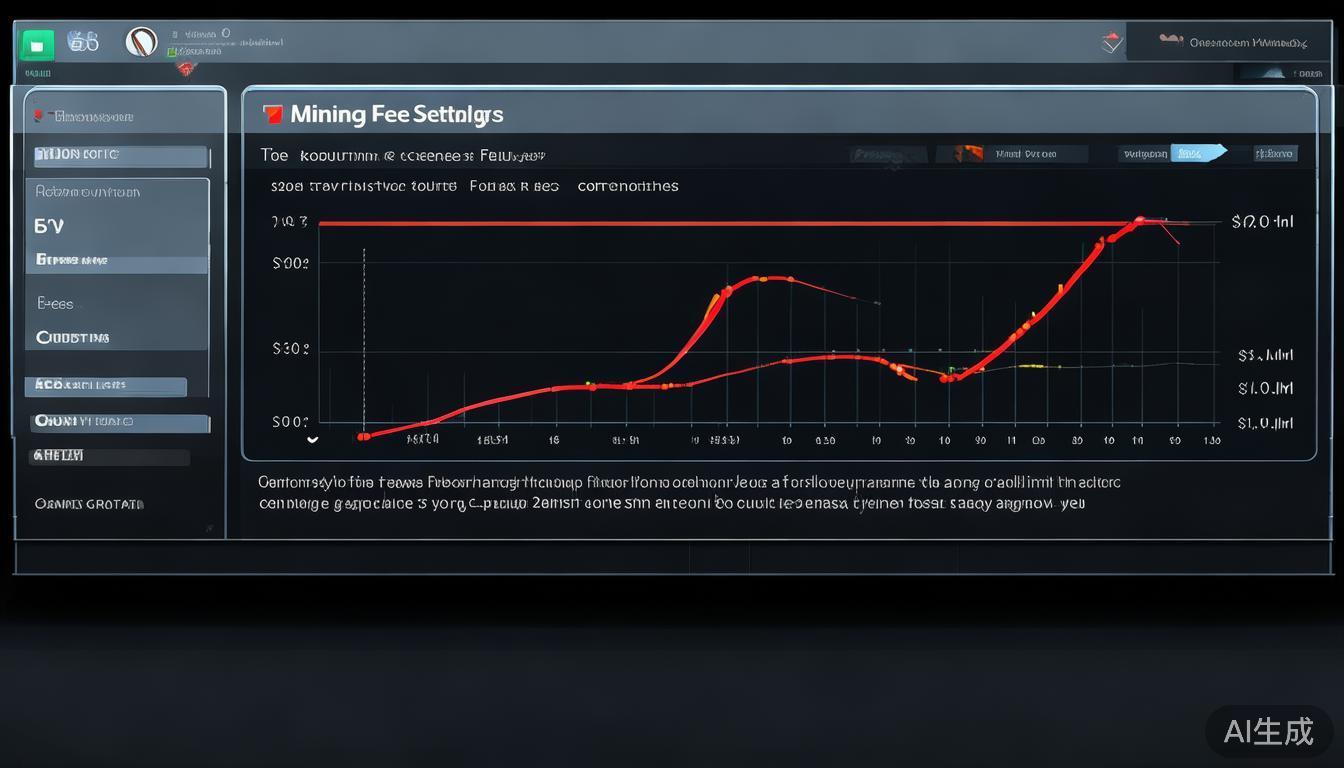Click the peak data point on the red chart line
This screenshot has width=1344, height=768.
click(x=1138, y=219)
